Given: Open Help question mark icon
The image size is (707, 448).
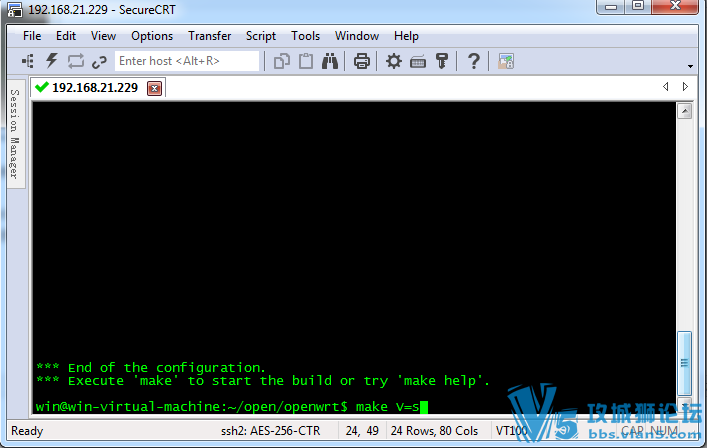Looking at the screenshot, I should 473,61.
